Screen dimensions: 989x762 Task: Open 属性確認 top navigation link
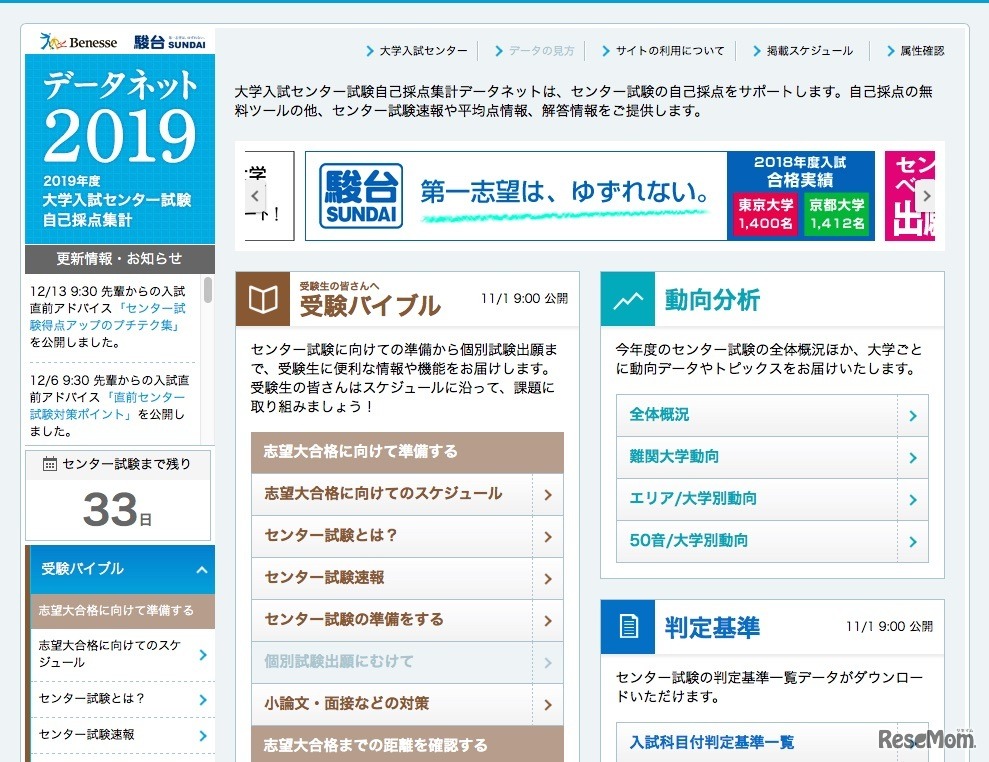click(x=915, y=51)
